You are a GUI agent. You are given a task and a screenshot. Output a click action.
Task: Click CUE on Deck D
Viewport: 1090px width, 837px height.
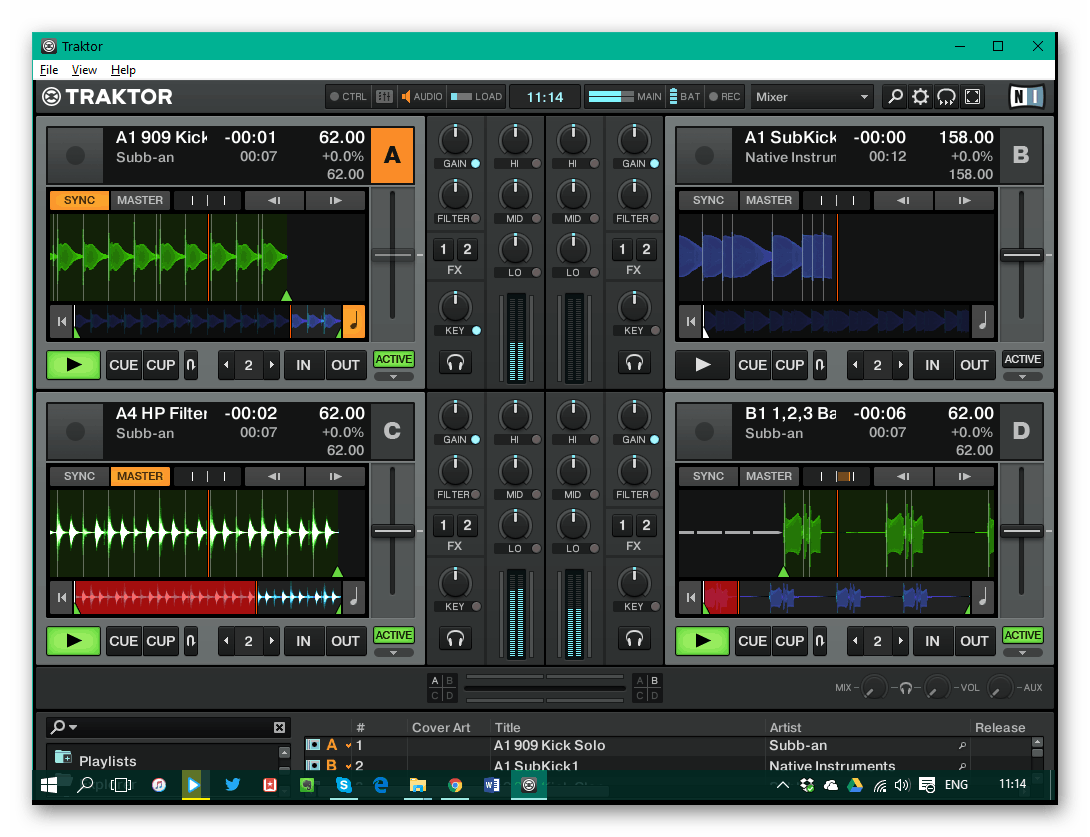[753, 641]
